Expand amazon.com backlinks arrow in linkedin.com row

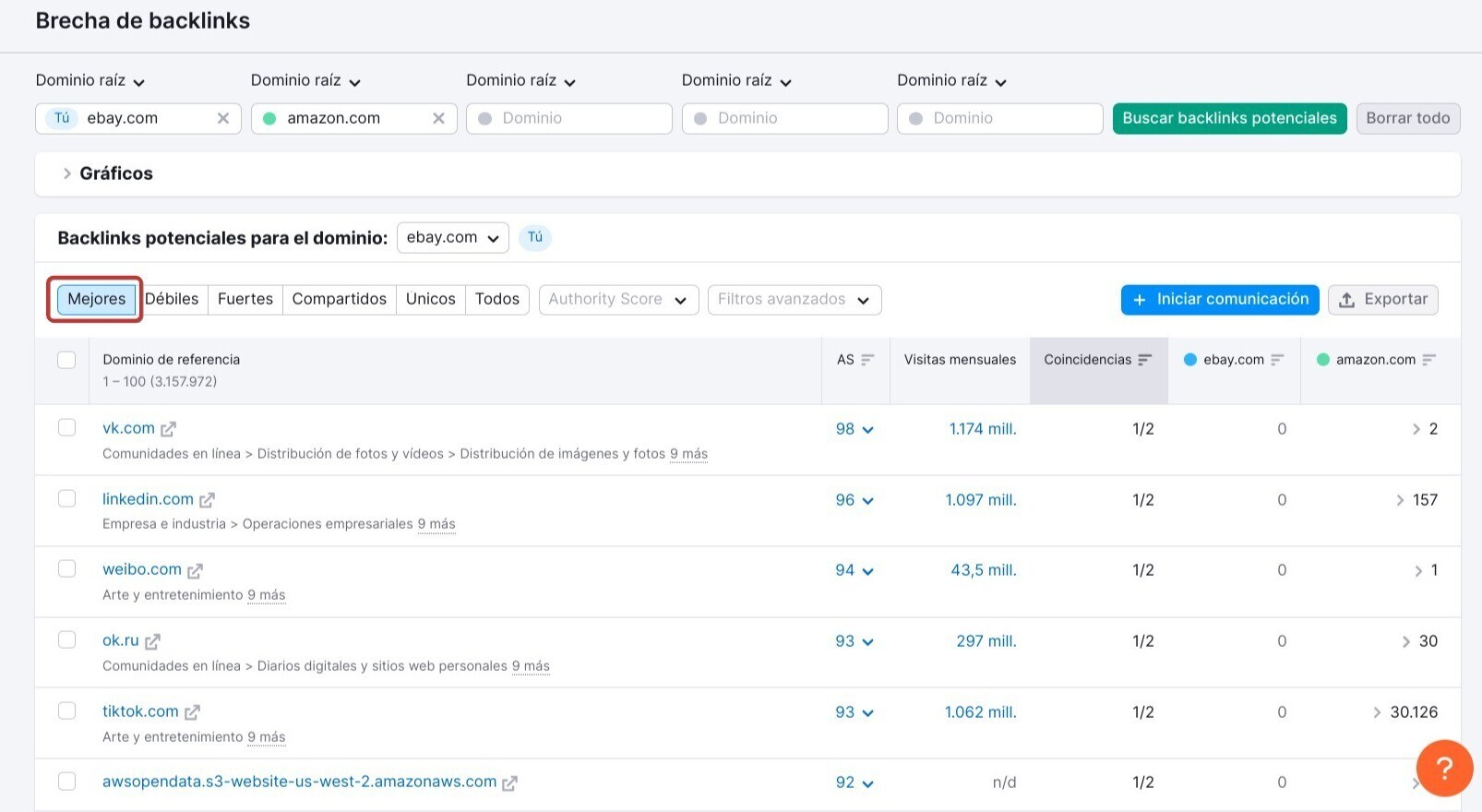[1401, 500]
